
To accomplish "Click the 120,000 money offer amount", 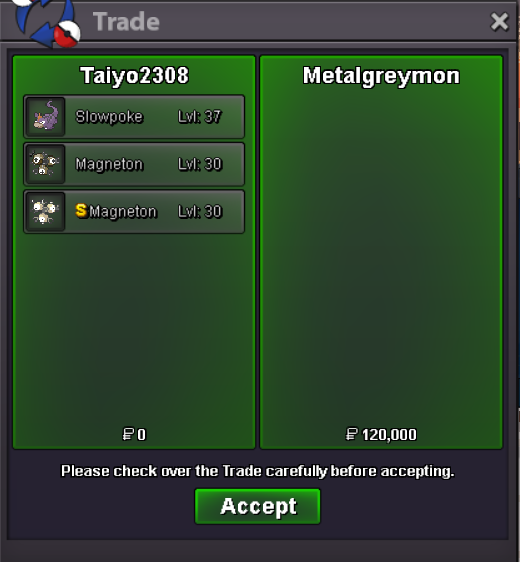I will coord(389,435).
